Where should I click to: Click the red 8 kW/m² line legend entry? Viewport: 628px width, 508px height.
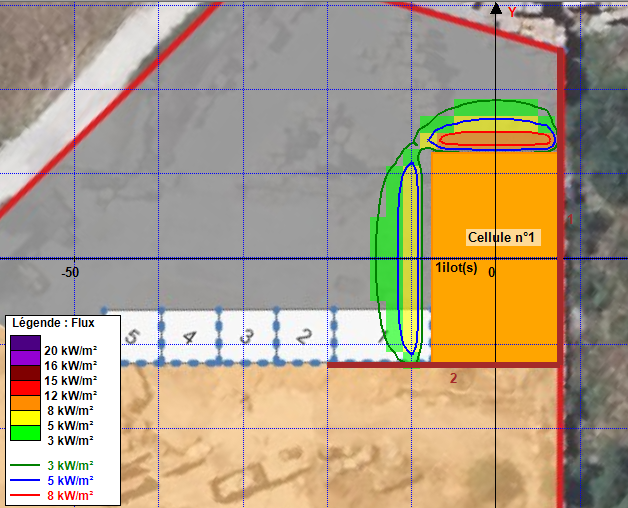[x=25, y=495]
